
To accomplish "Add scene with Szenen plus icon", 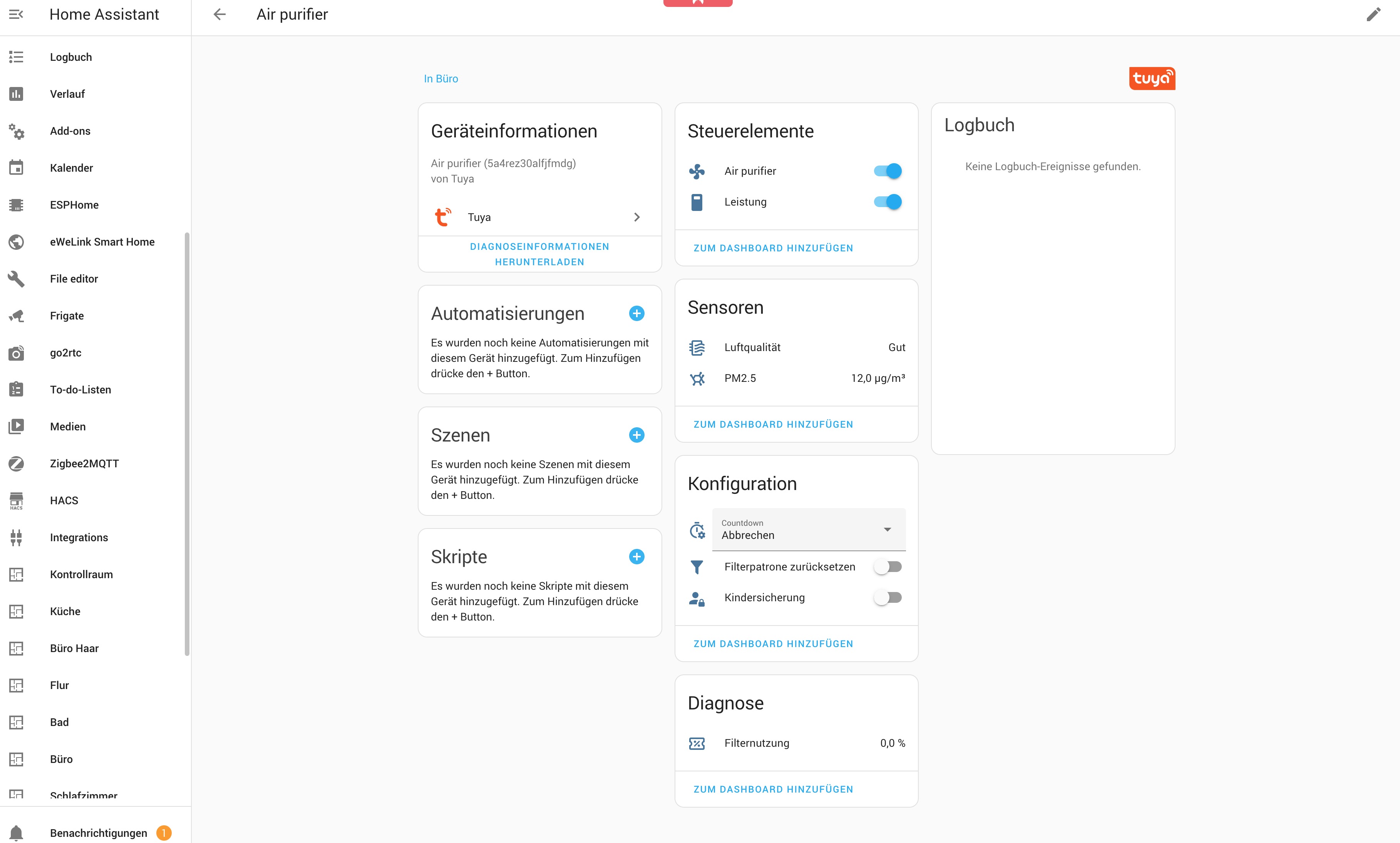I will click(636, 435).
